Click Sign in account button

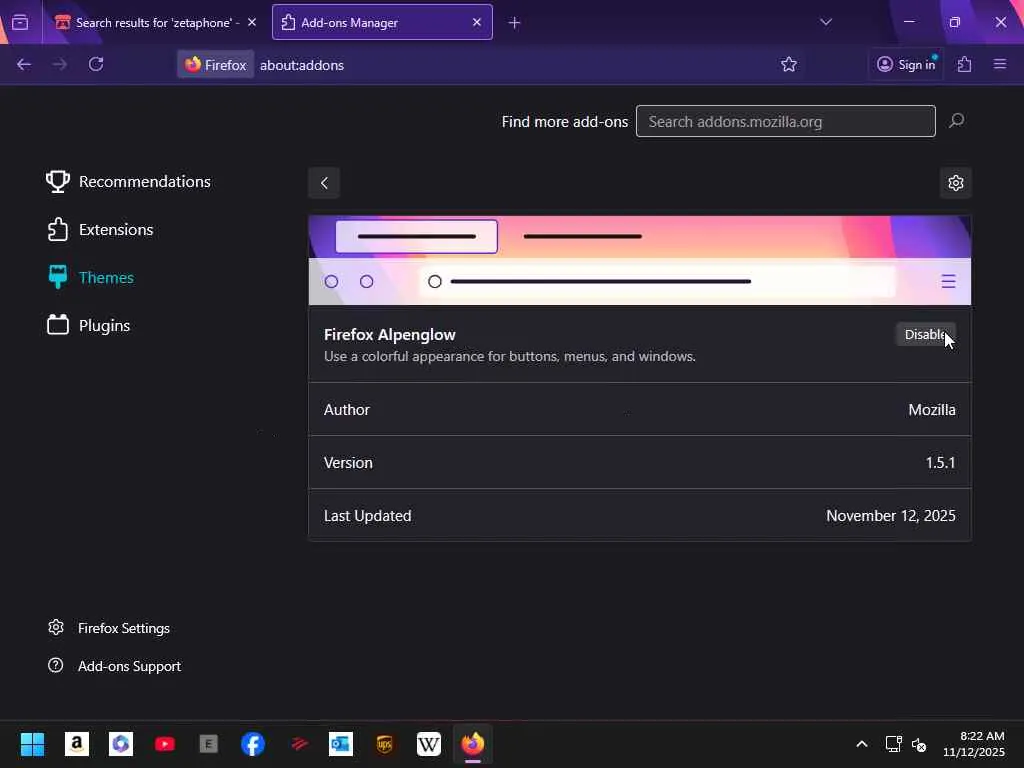(906, 65)
